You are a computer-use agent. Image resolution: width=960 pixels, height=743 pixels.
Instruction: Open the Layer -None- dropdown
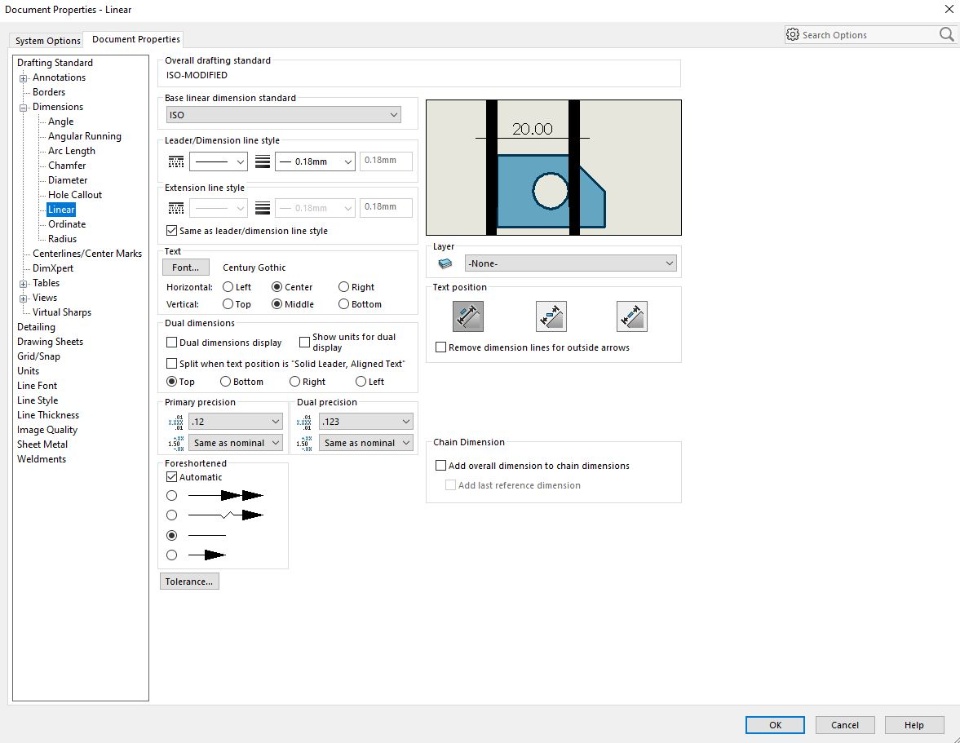click(x=571, y=264)
